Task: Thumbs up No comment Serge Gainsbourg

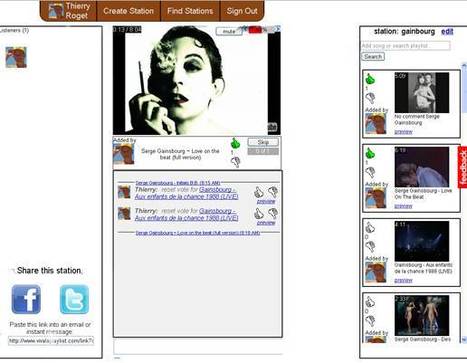Action: pyautogui.click(x=370, y=79)
